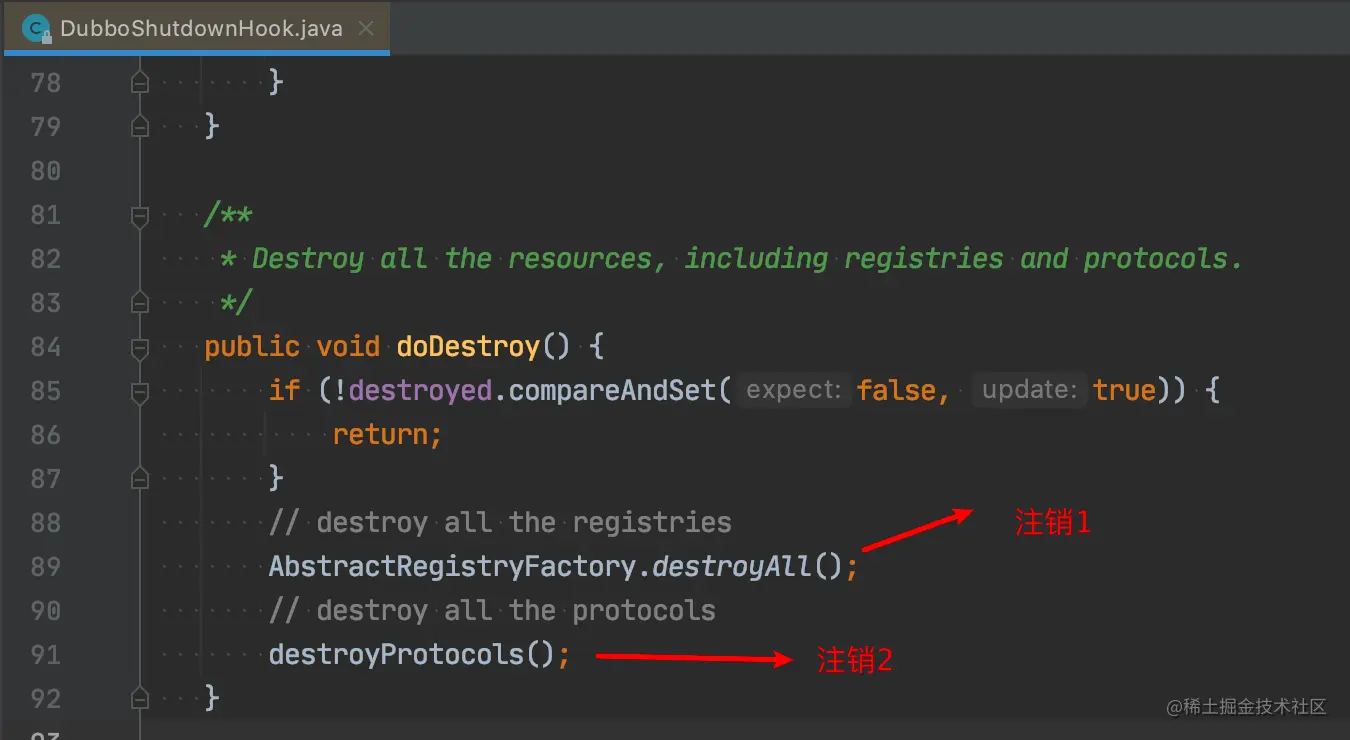Click line number 91 in the gutter

46,655
